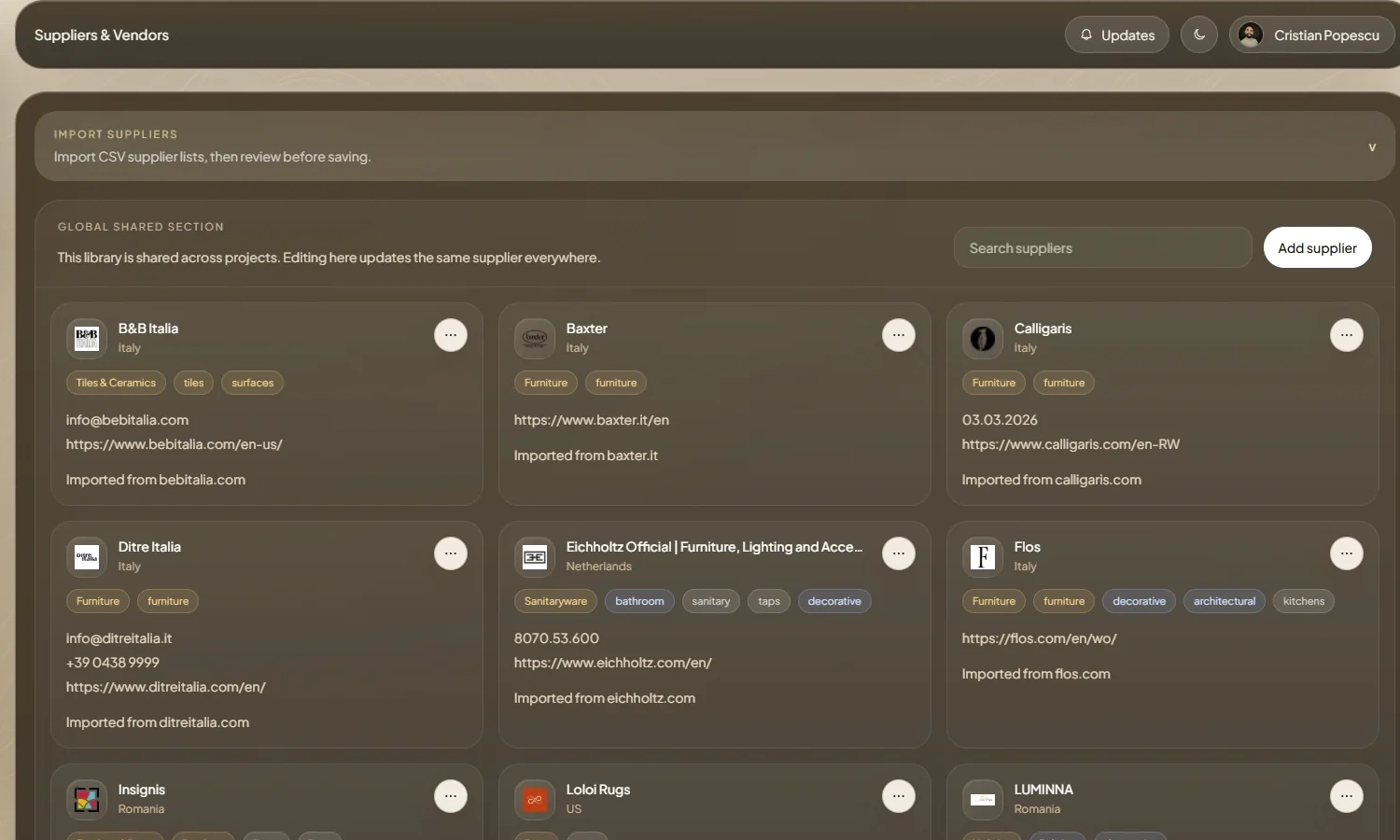This screenshot has width=1400, height=840.
Task: Select decorative tag on Flos card
Action: (1140, 601)
